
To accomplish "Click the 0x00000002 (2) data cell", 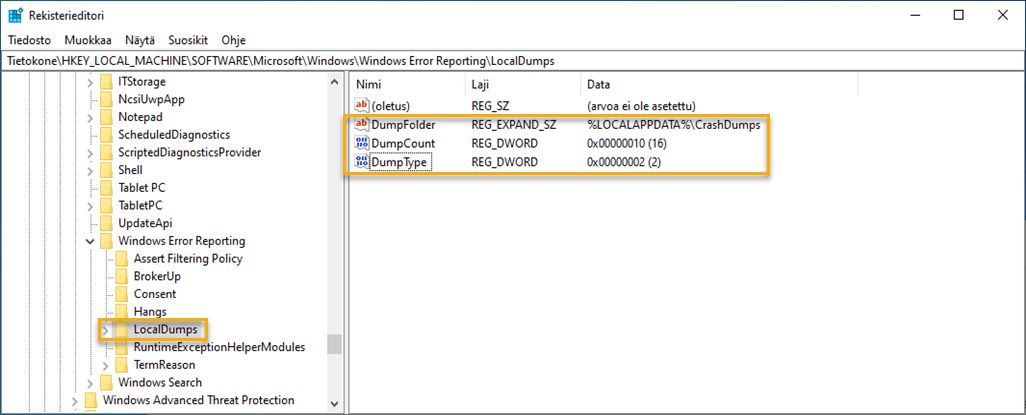I will [x=624, y=162].
